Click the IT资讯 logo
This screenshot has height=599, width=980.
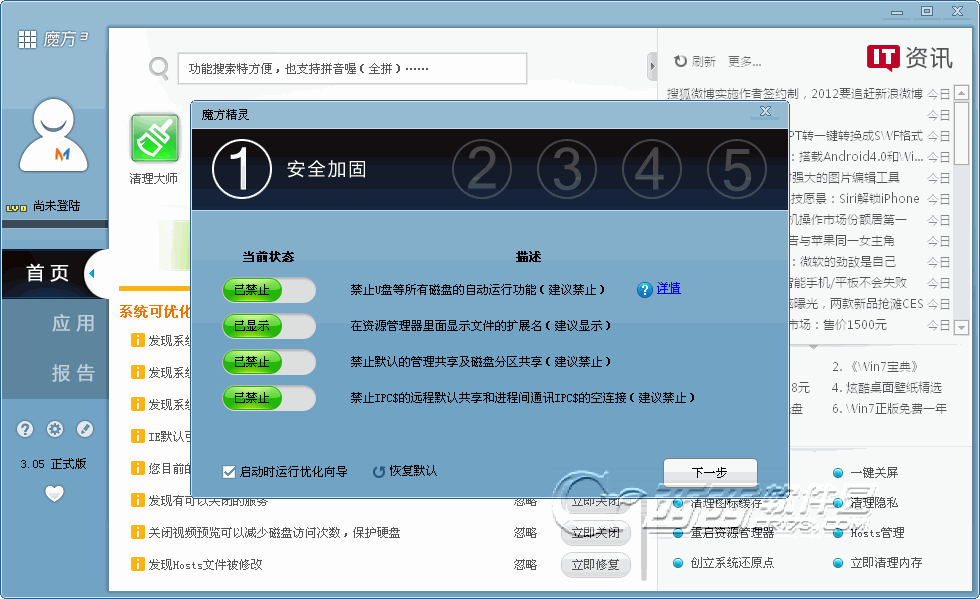(909, 58)
